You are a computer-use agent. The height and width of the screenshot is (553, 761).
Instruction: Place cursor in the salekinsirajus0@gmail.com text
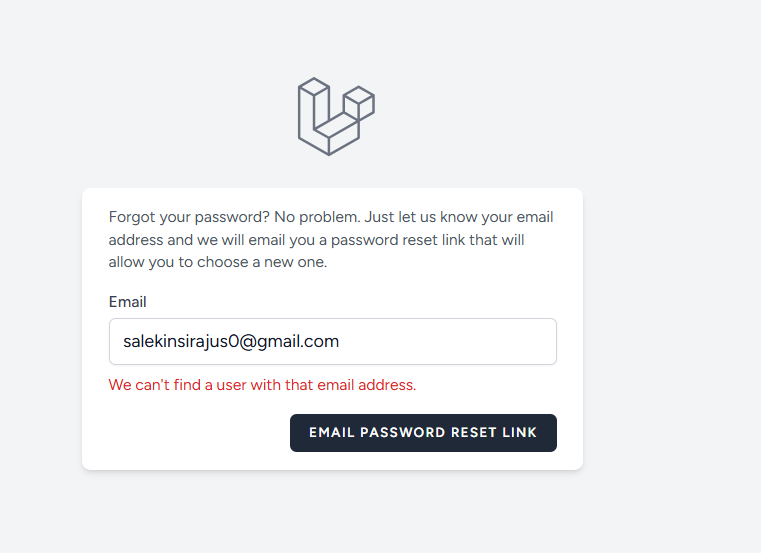click(x=231, y=341)
